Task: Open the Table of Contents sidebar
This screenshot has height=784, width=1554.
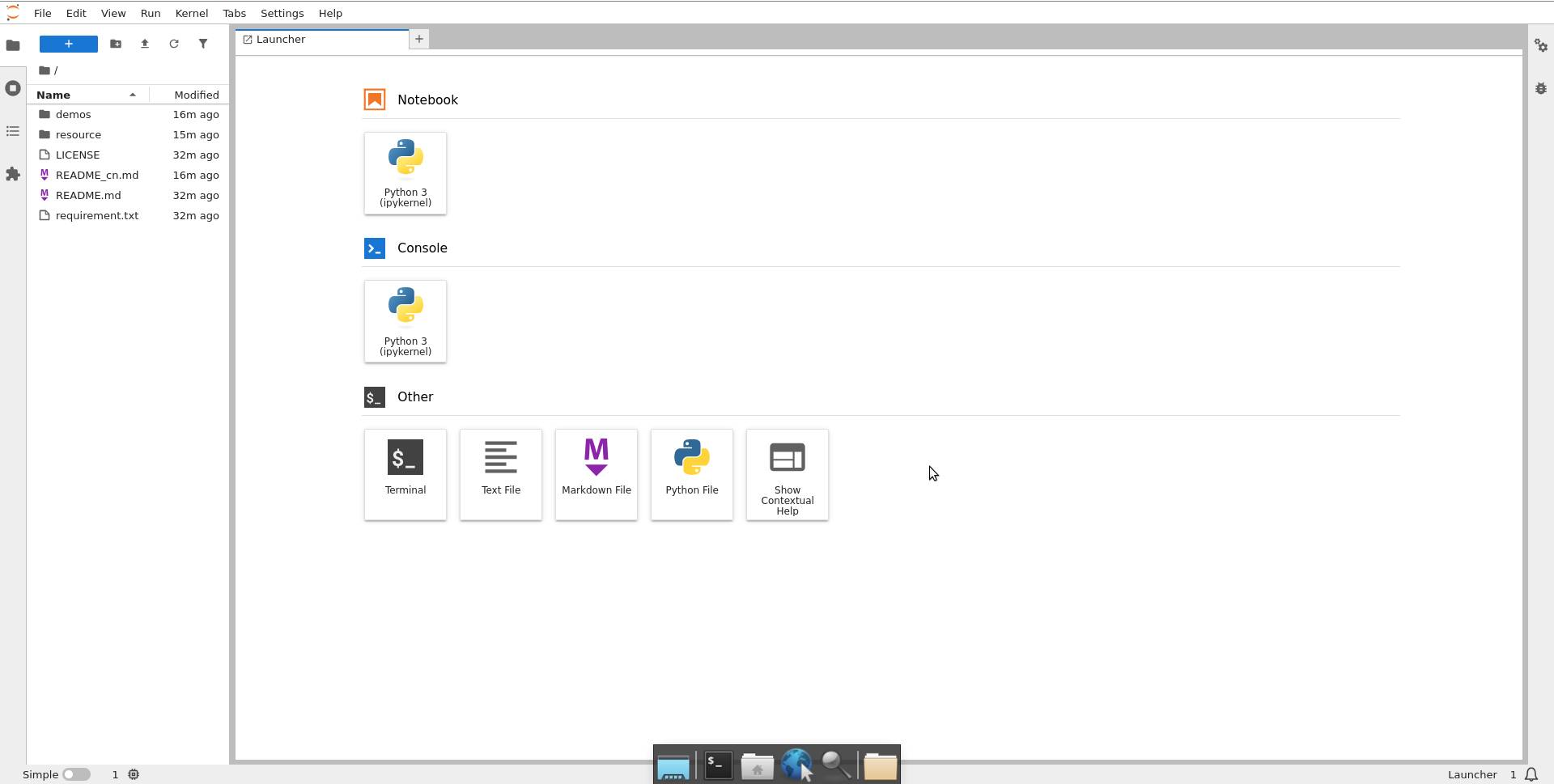Action: pyautogui.click(x=13, y=131)
